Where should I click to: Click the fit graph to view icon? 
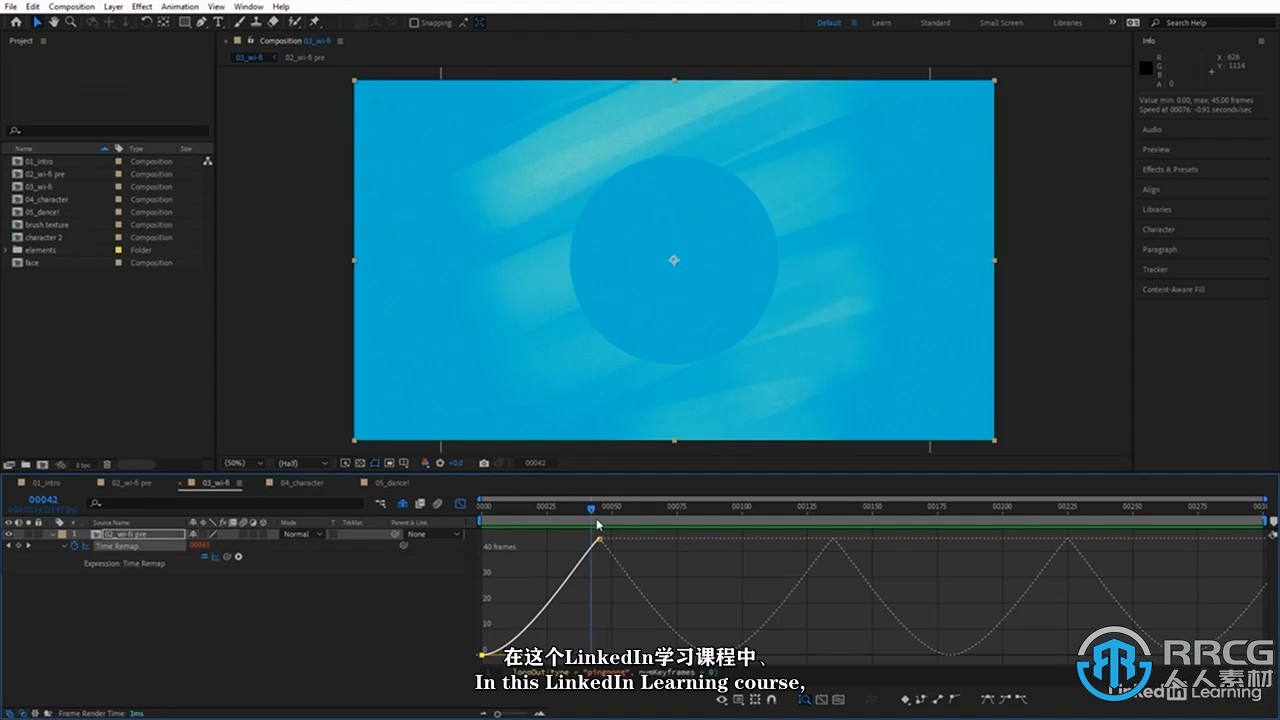click(x=838, y=700)
